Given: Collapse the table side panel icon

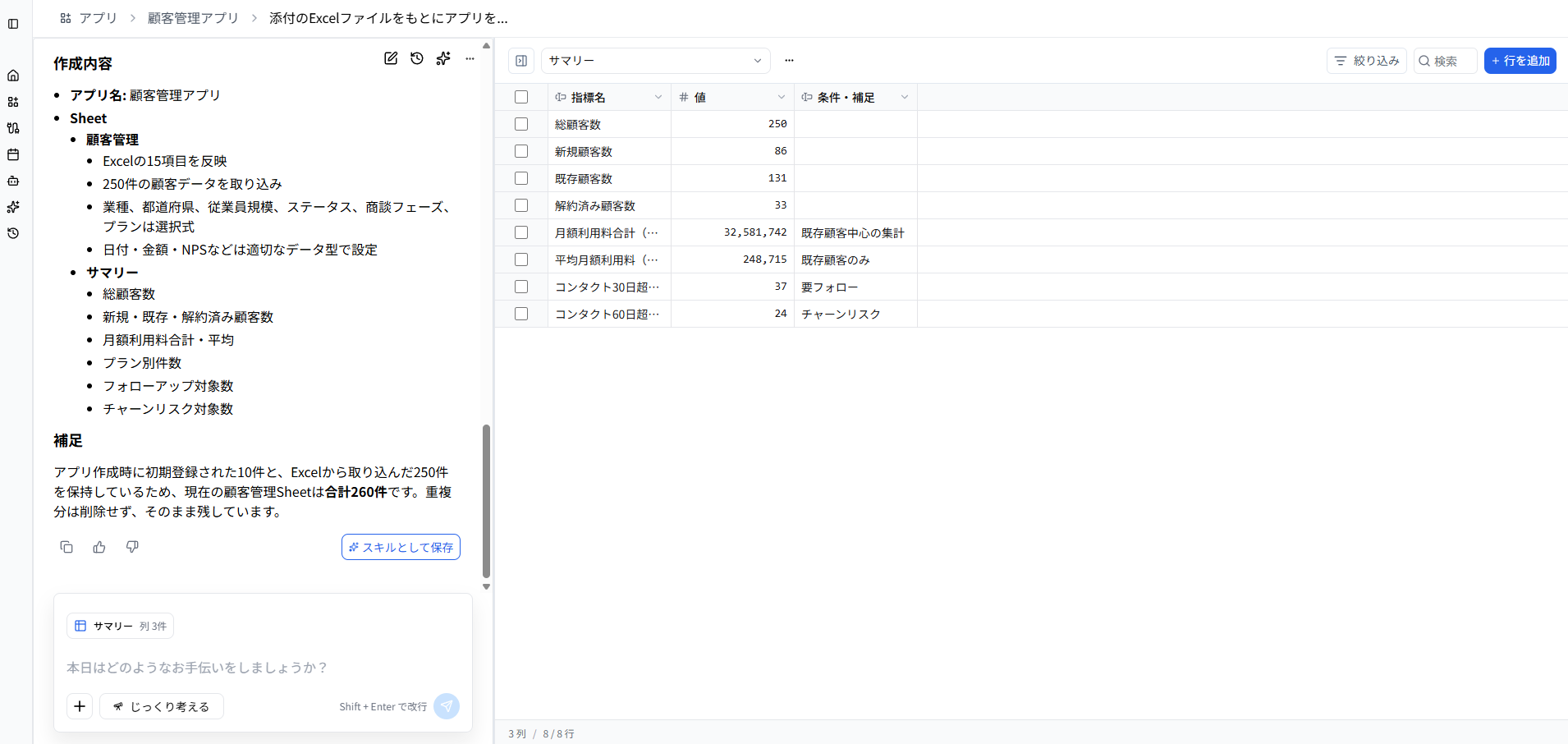Looking at the screenshot, I should (x=521, y=61).
